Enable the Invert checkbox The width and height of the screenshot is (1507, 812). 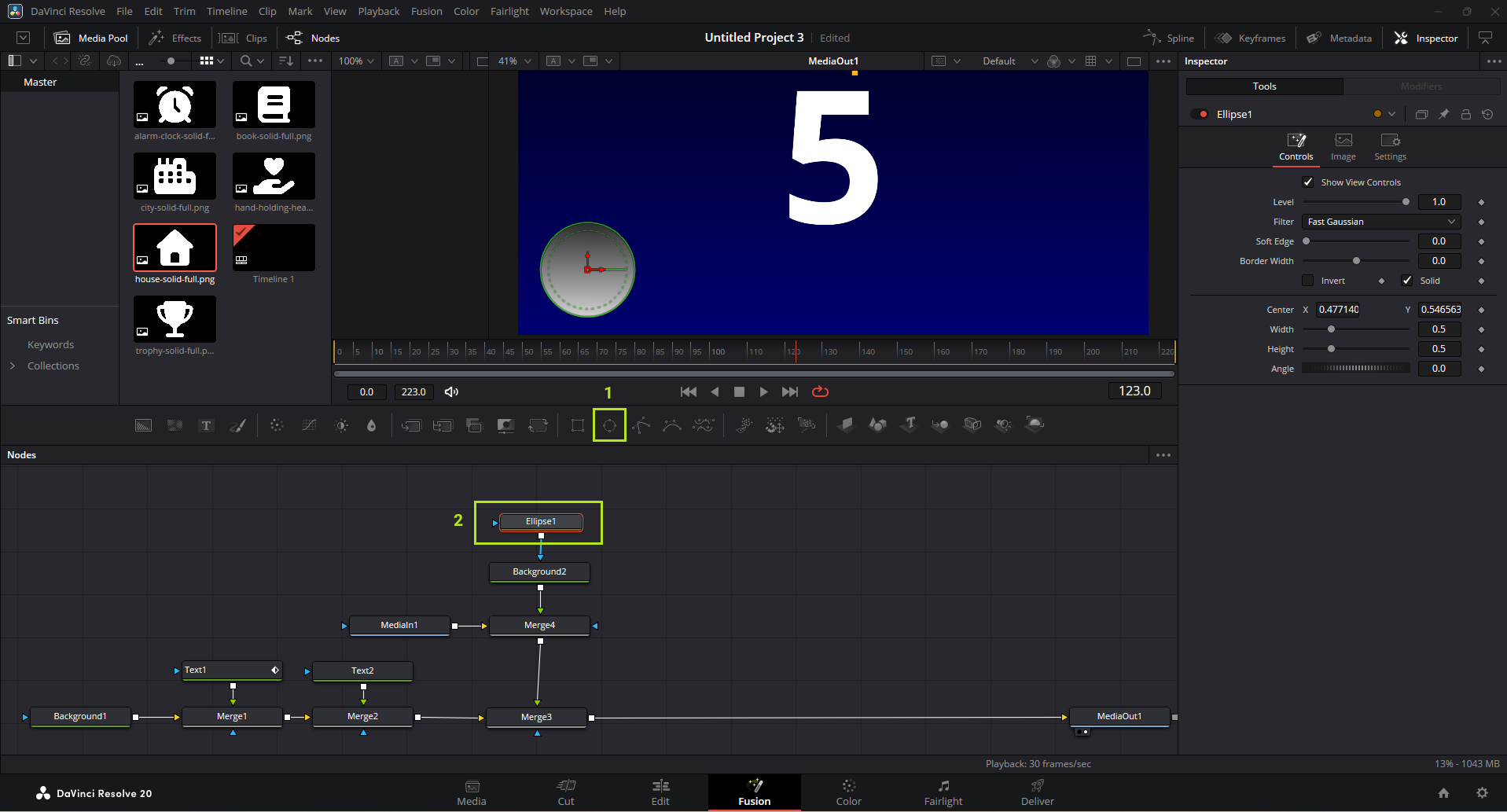pyautogui.click(x=1308, y=281)
